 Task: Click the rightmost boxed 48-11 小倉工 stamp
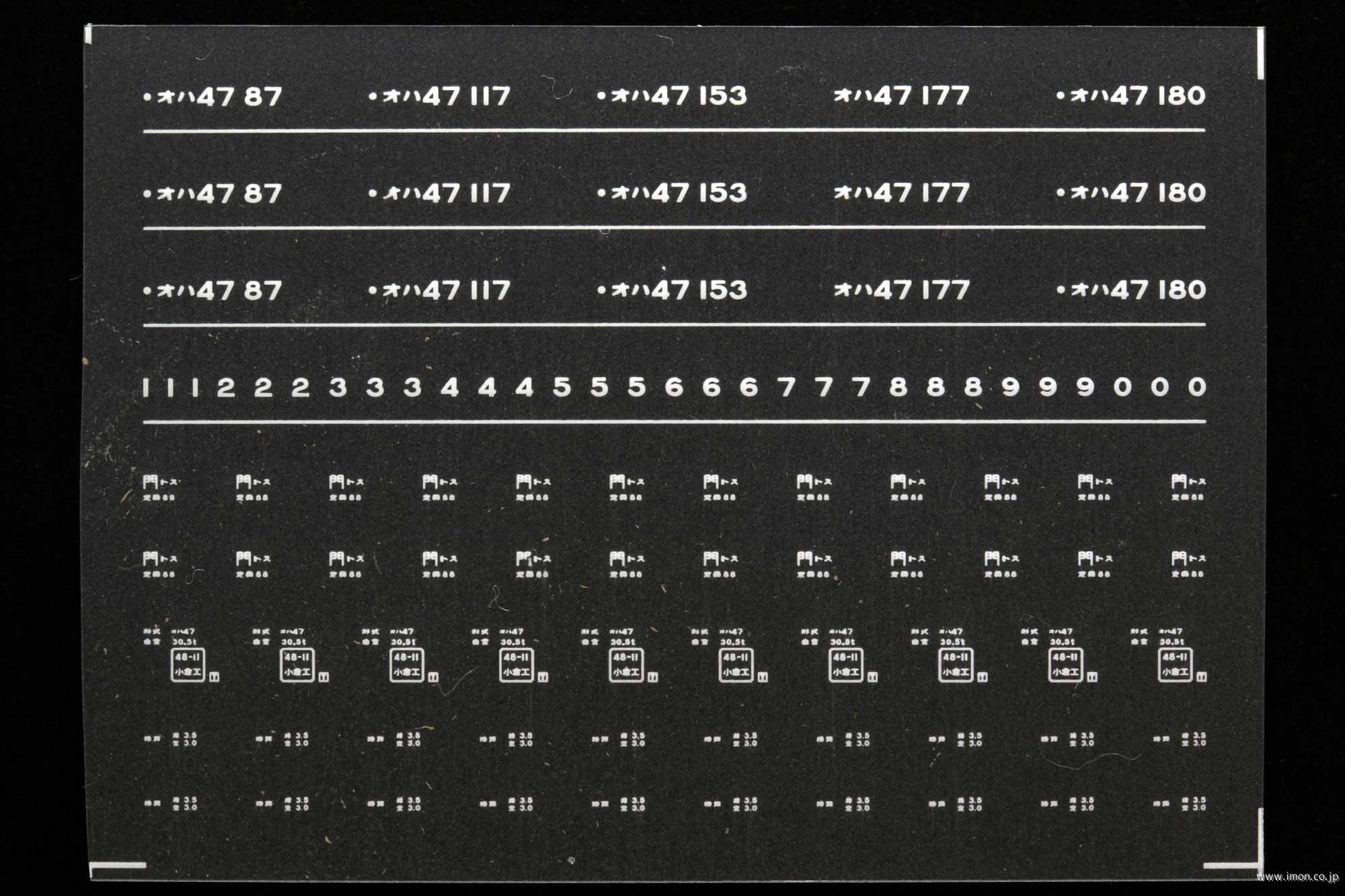click(1174, 665)
